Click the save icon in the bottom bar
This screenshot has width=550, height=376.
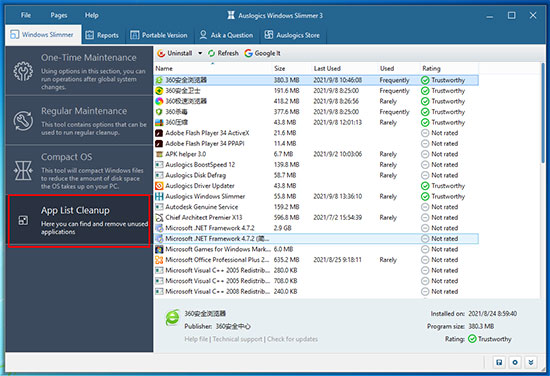pos(499,362)
